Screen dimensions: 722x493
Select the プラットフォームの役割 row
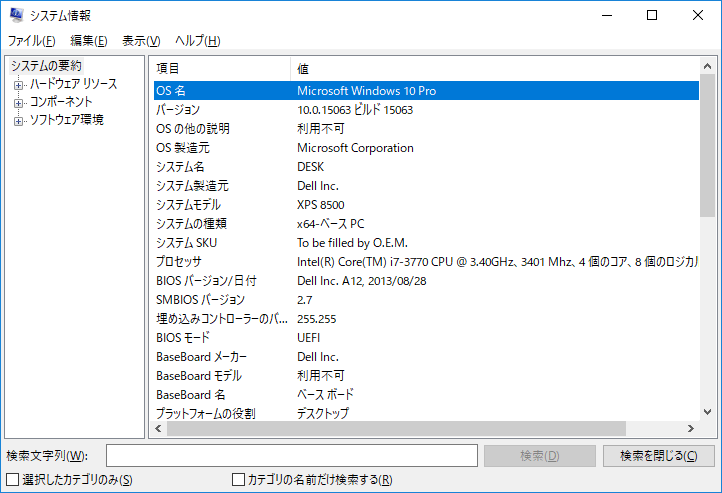coord(426,413)
